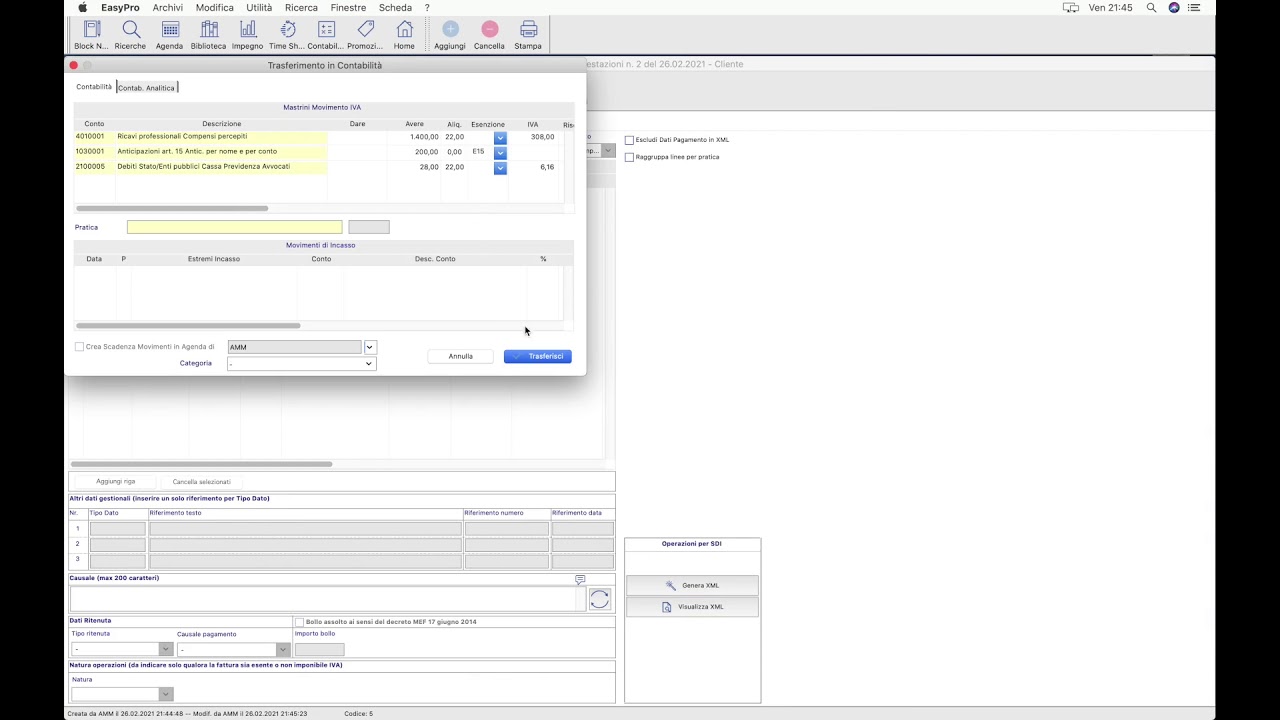
Task: Open the Causale pagamento dropdown
Action: (x=233, y=649)
